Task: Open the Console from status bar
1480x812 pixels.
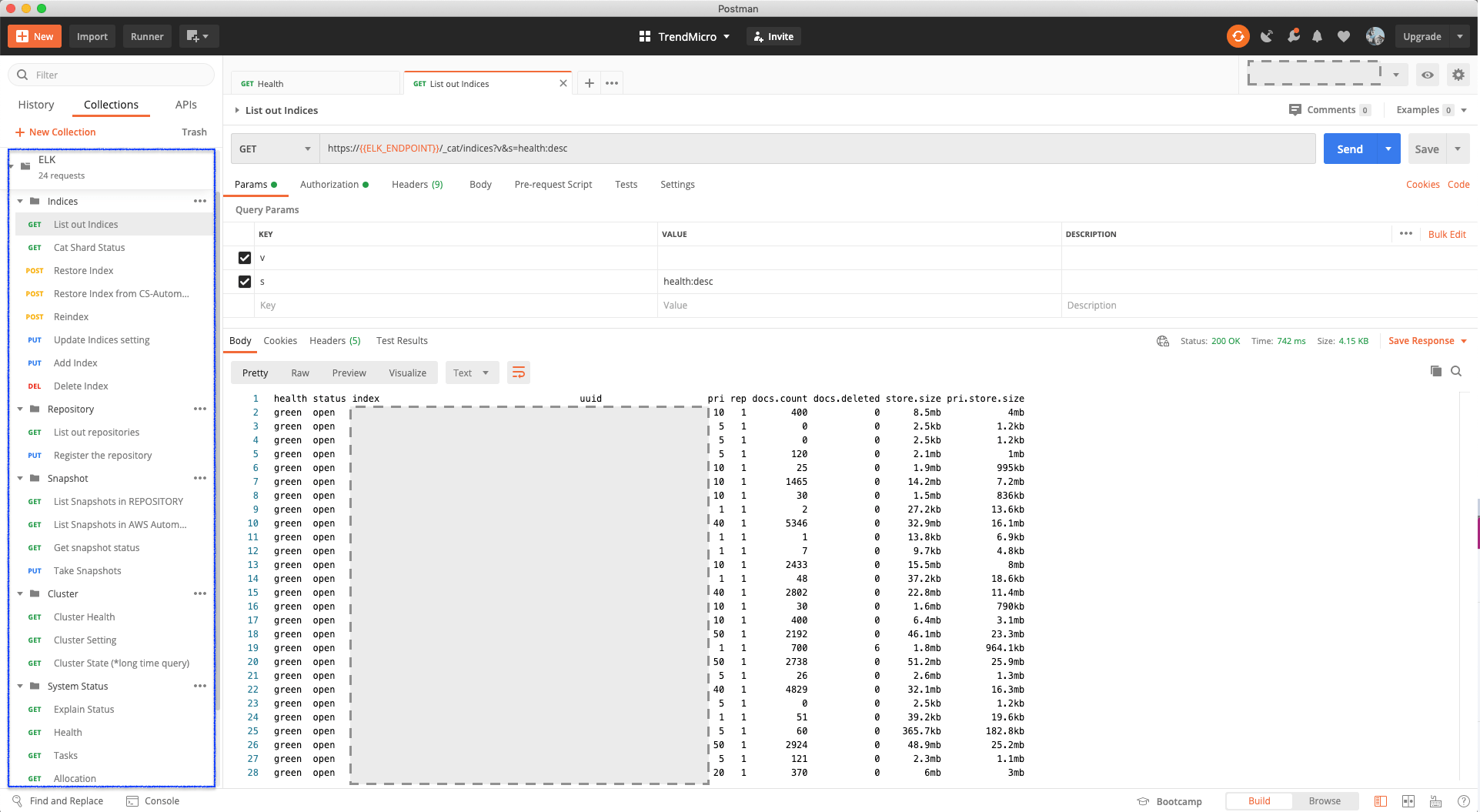Action: [x=153, y=801]
